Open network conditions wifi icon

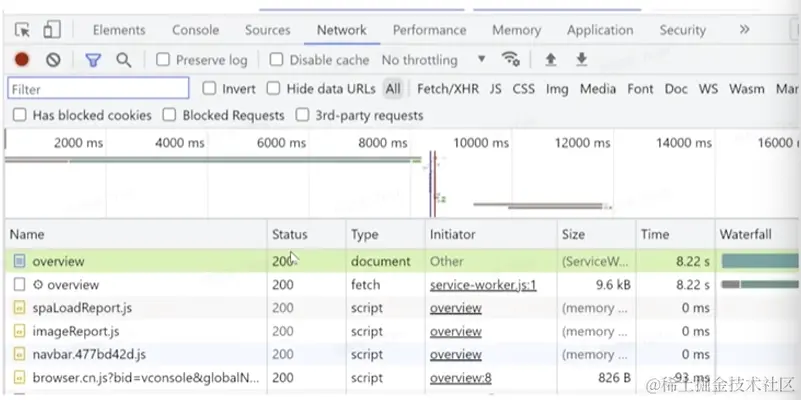click(511, 60)
